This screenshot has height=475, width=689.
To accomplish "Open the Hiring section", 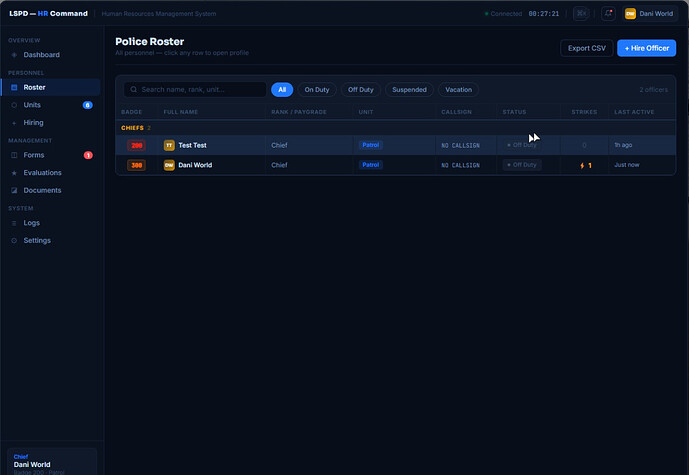I will [x=33, y=123].
